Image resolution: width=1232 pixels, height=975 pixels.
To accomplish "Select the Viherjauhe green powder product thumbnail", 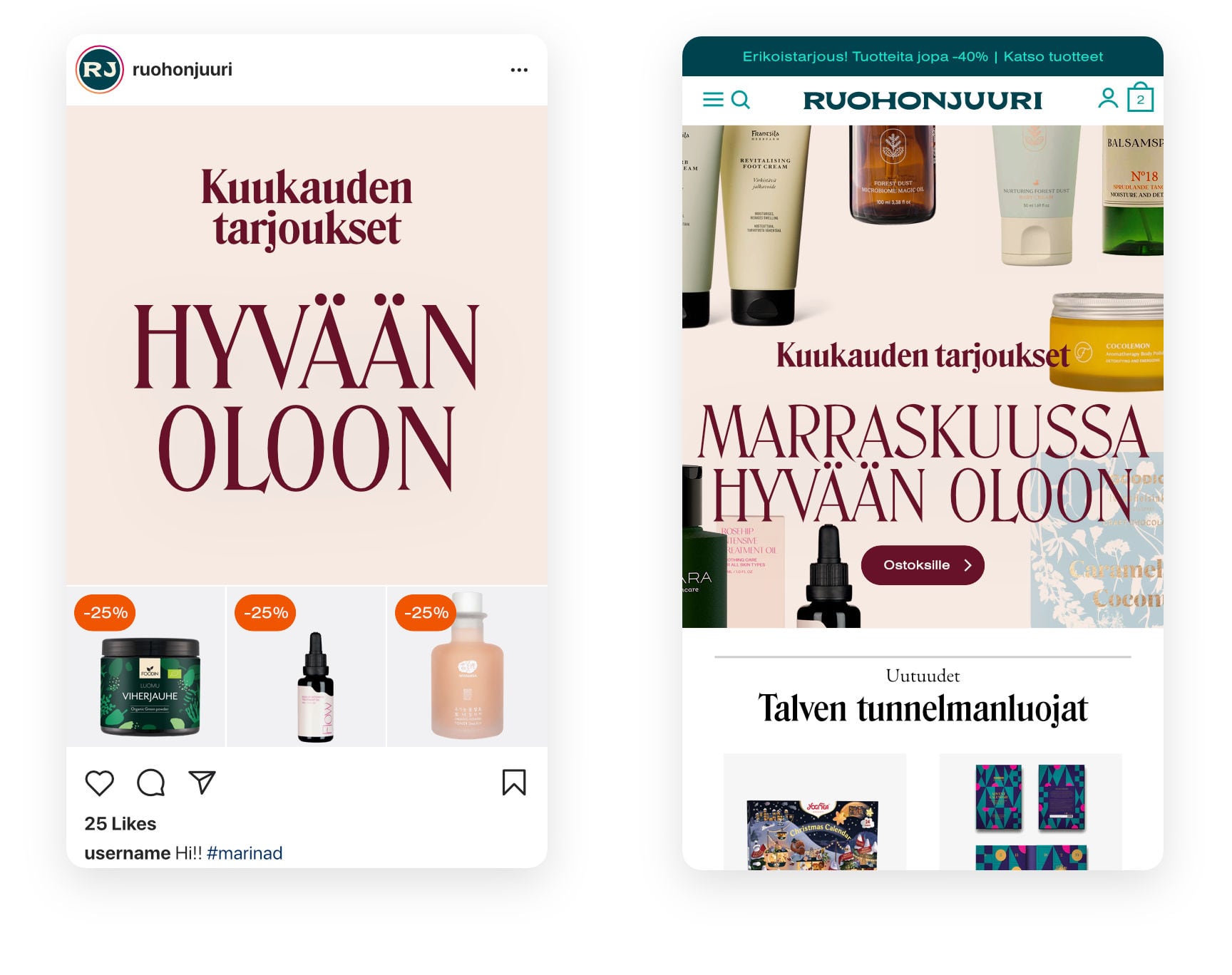I will tap(146, 666).
